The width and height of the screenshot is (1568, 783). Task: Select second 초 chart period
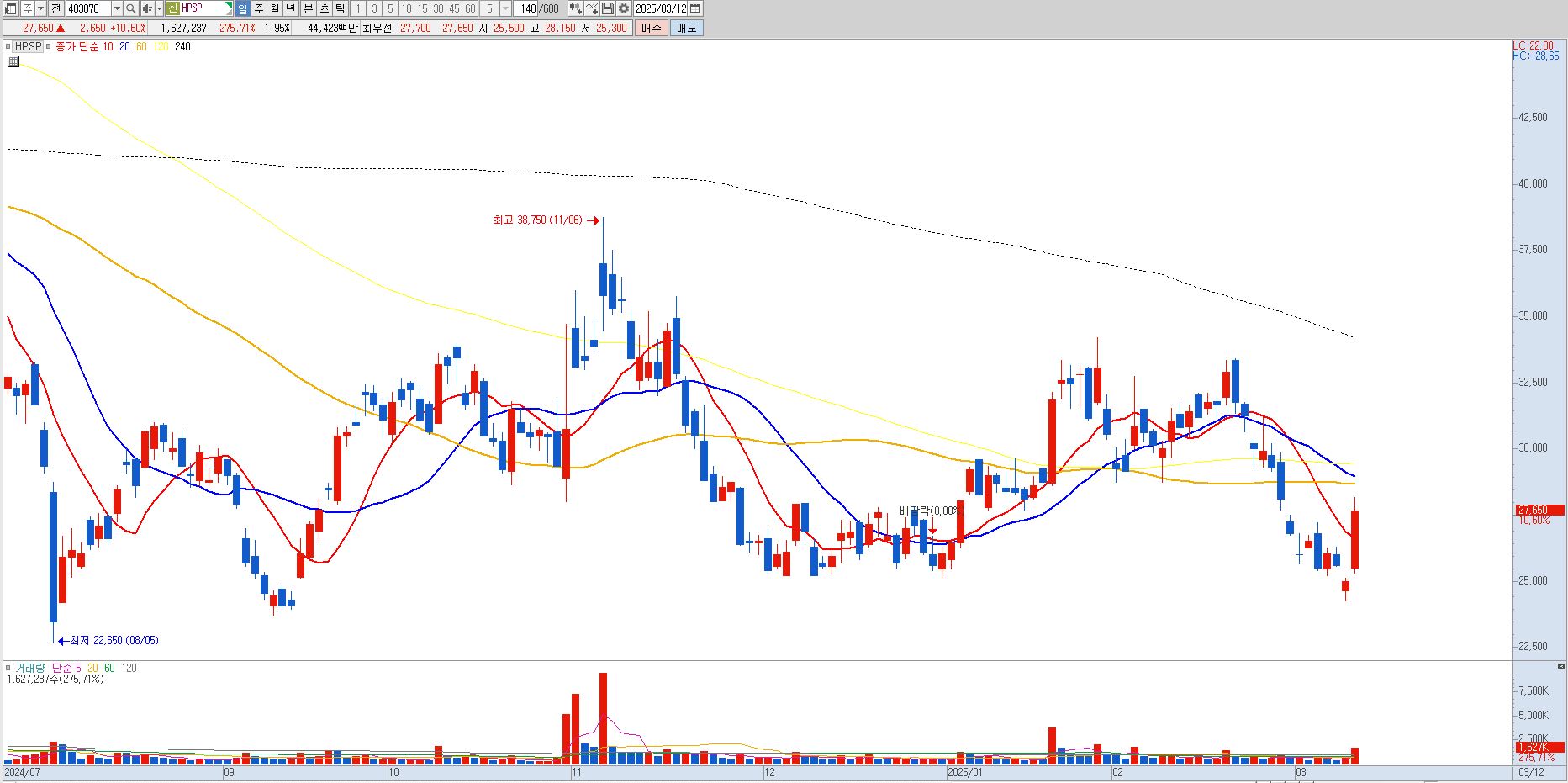[325, 8]
